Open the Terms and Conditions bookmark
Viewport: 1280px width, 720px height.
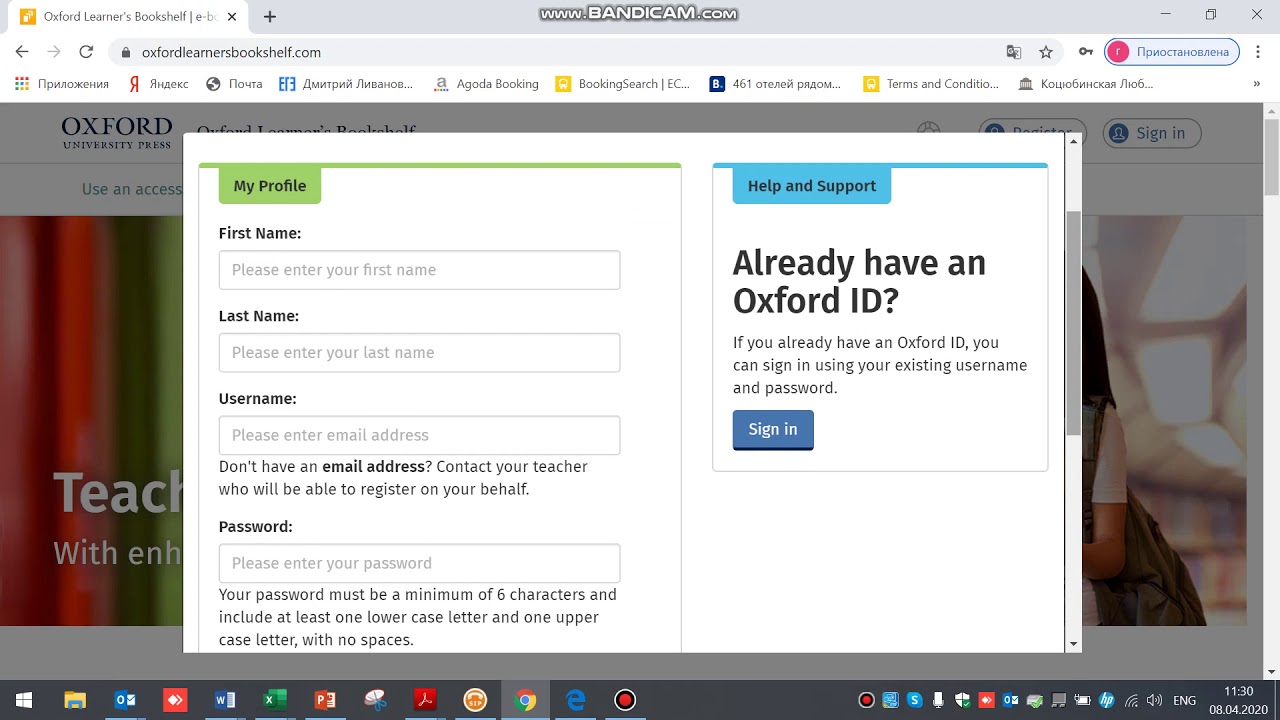tap(931, 84)
